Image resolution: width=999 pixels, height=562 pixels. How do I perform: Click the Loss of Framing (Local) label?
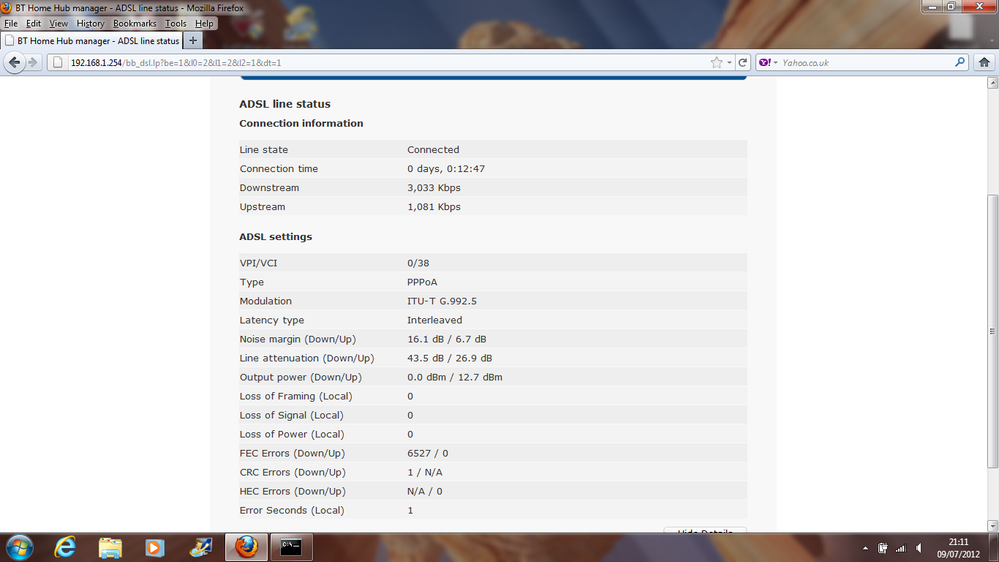296,396
